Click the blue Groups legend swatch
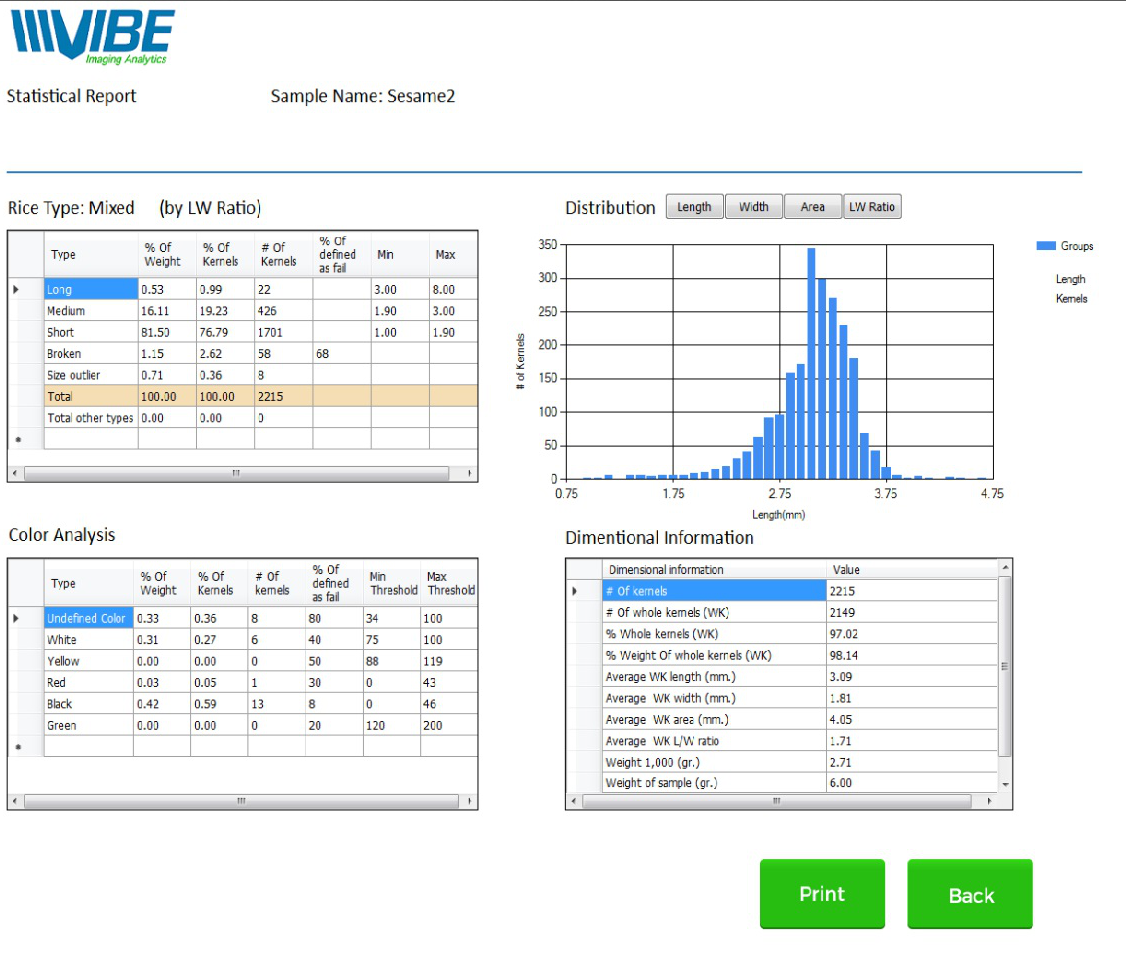The height and width of the screenshot is (972, 1126). tap(1046, 246)
